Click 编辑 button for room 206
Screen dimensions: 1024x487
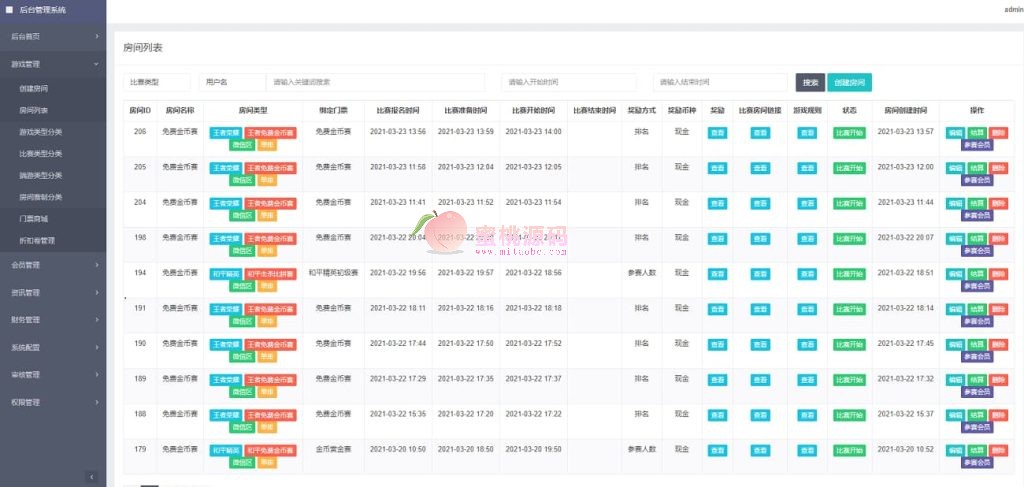[x=955, y=132]
